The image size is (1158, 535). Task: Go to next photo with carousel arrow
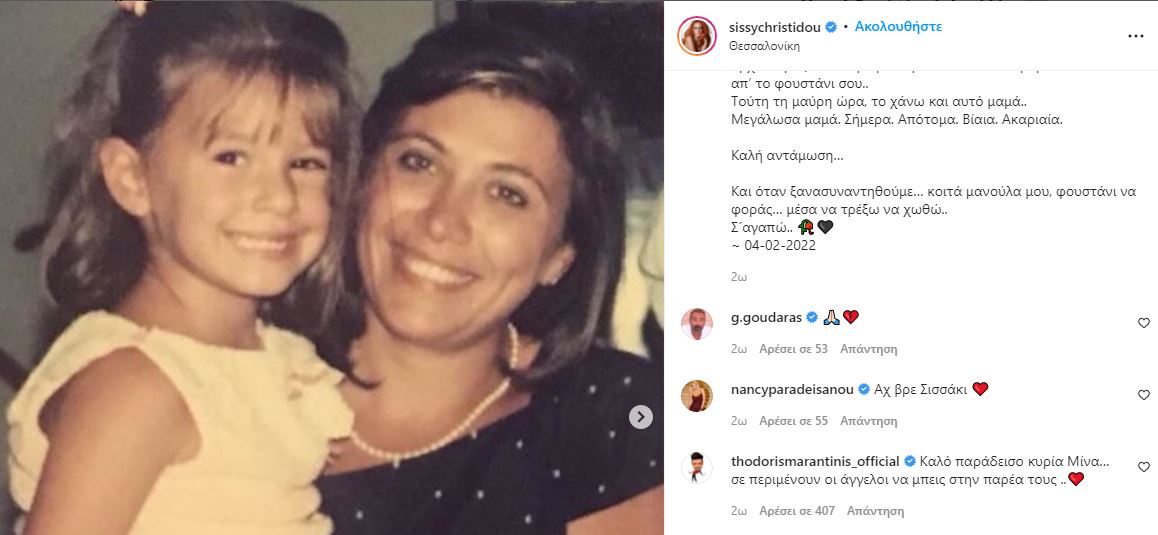[x=641, y=417]
